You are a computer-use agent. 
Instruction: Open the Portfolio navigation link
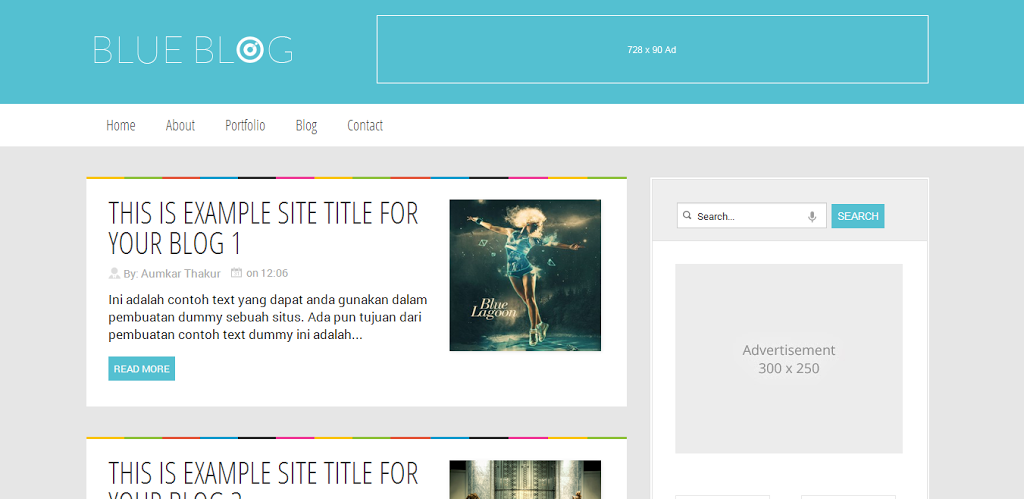point(245,125)
